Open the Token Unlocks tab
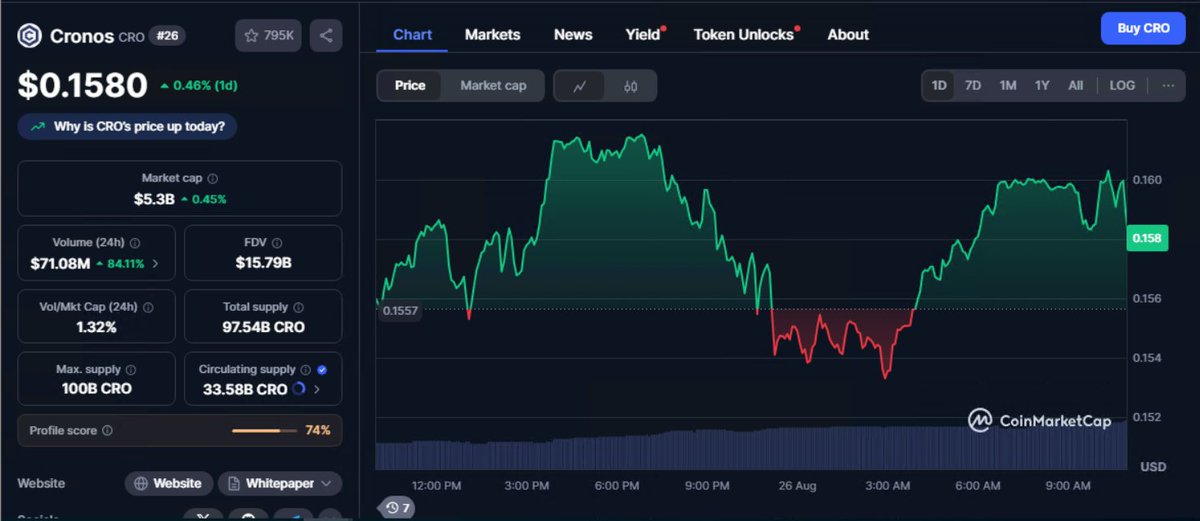This screenshot has height=521, width=1200. coord(744,34)
